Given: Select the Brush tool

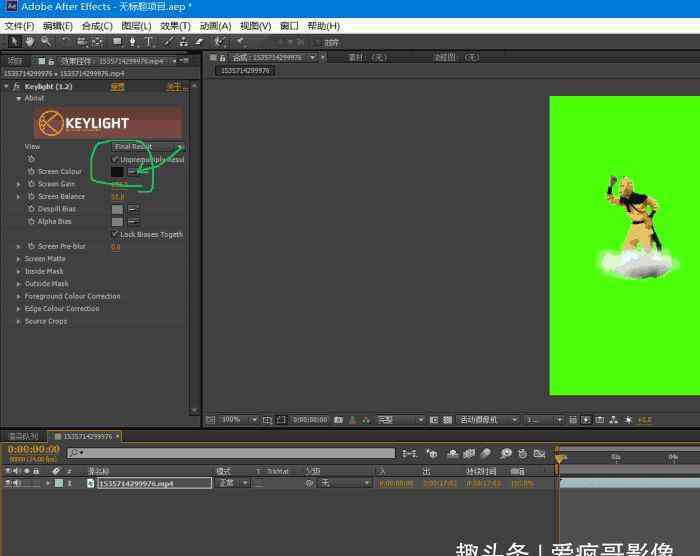Looking at the screenshot, I should click(x=168, y=42).
